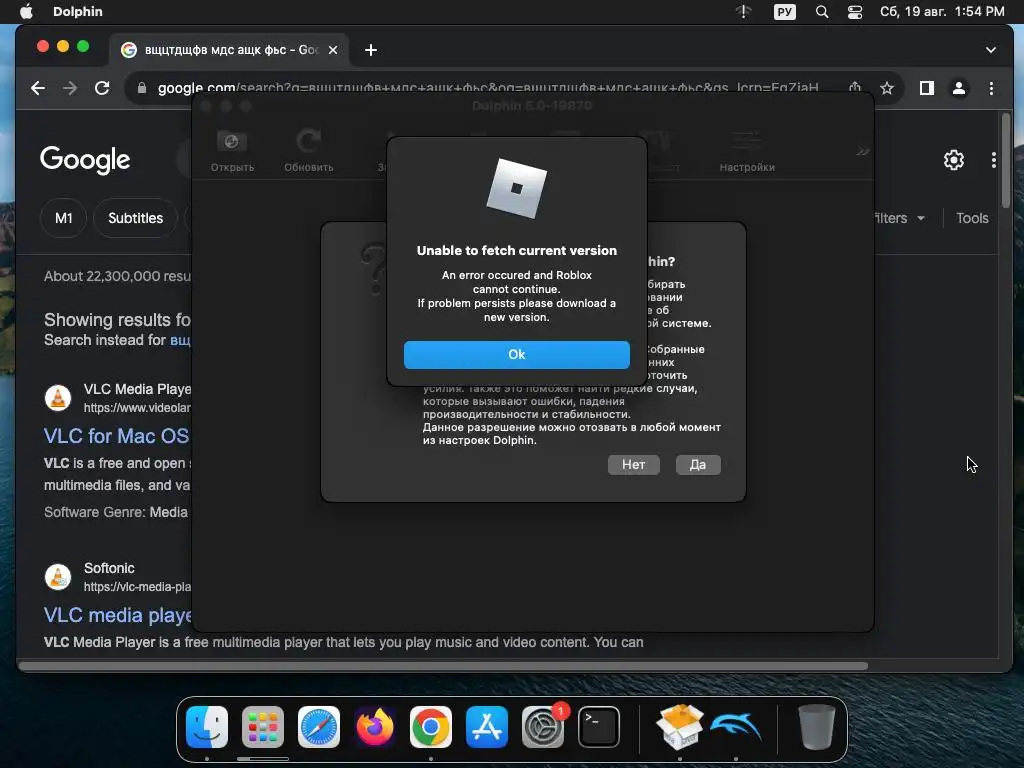Open Chrome profile icon
This screenshot has width=1024, height=768.
[x=959, y=88]
